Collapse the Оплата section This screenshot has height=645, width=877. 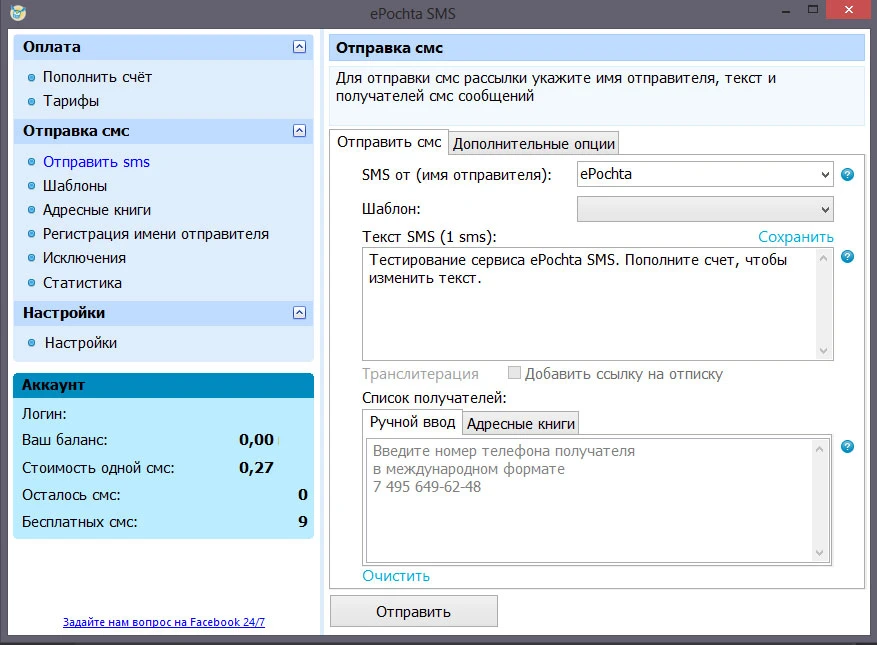coord(299,47)
